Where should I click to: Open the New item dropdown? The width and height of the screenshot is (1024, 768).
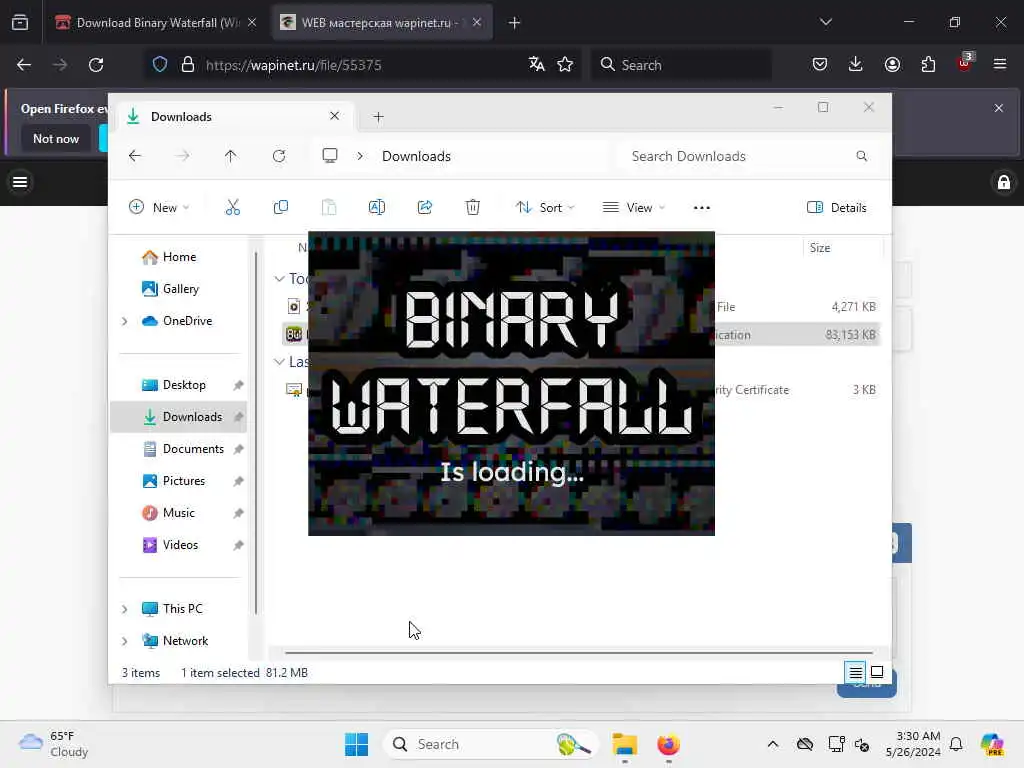159,208
